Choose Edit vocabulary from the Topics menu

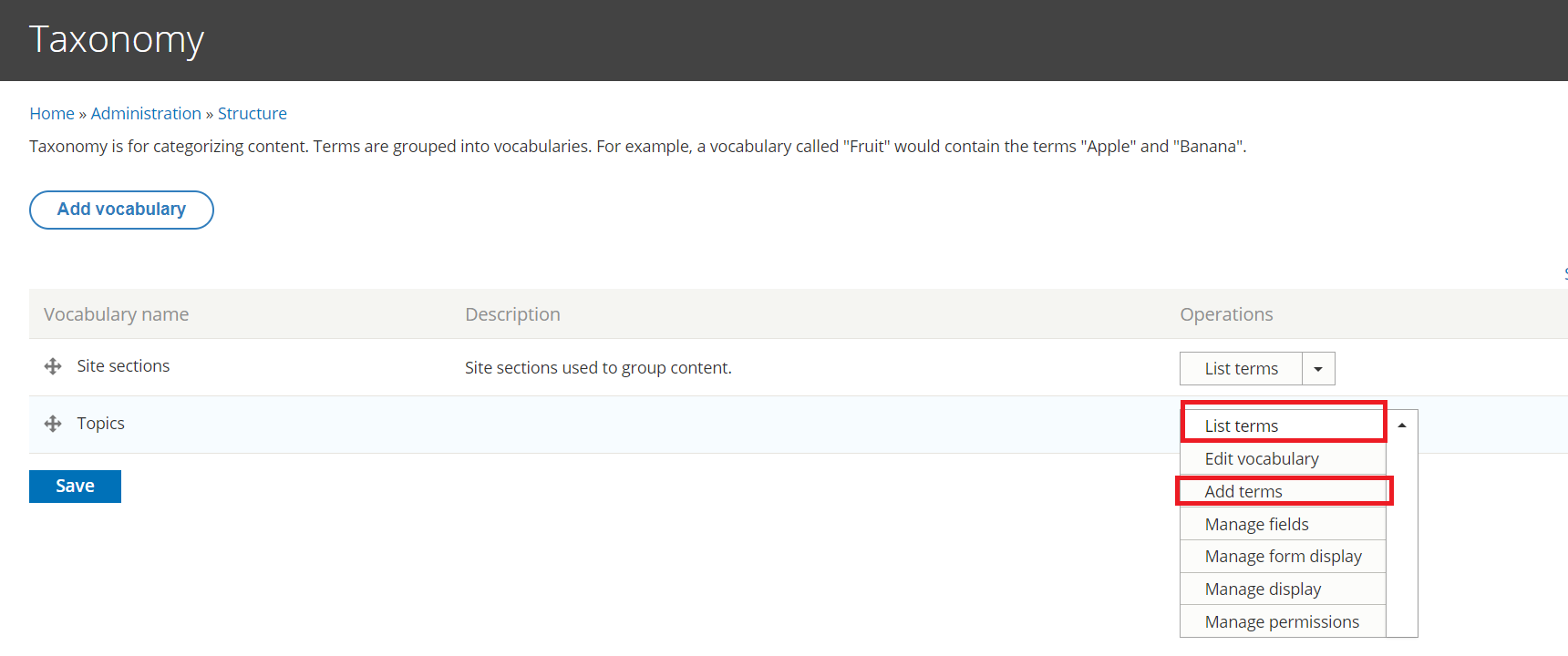(x=1261, y=458)
